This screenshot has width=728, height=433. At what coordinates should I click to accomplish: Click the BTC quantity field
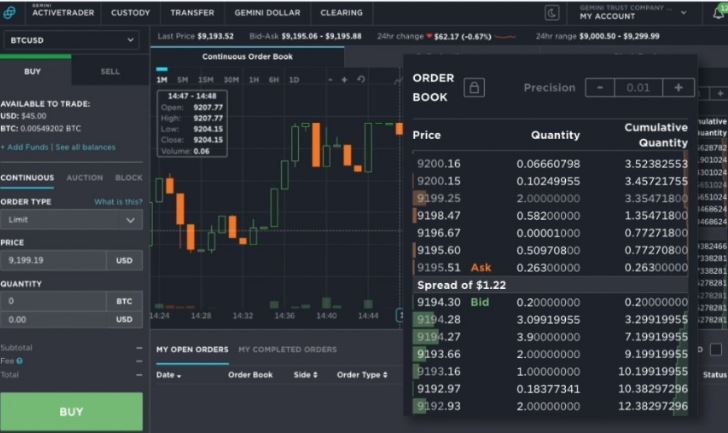click(x=53, y=301)
